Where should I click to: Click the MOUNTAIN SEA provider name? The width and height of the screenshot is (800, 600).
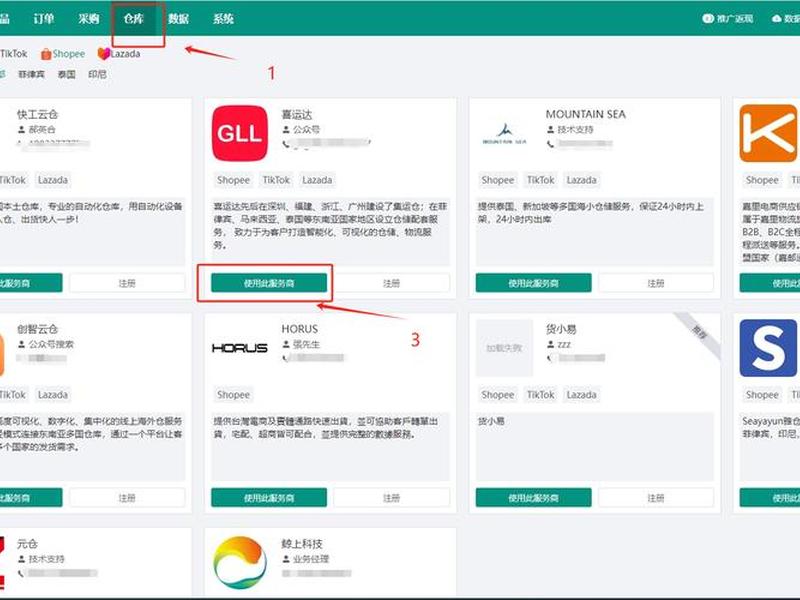point(586,114)
